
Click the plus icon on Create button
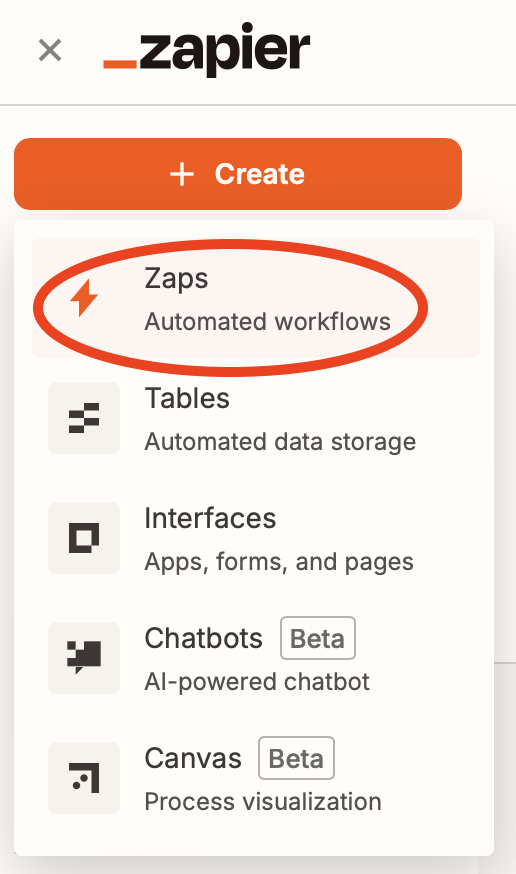(182, 174)
